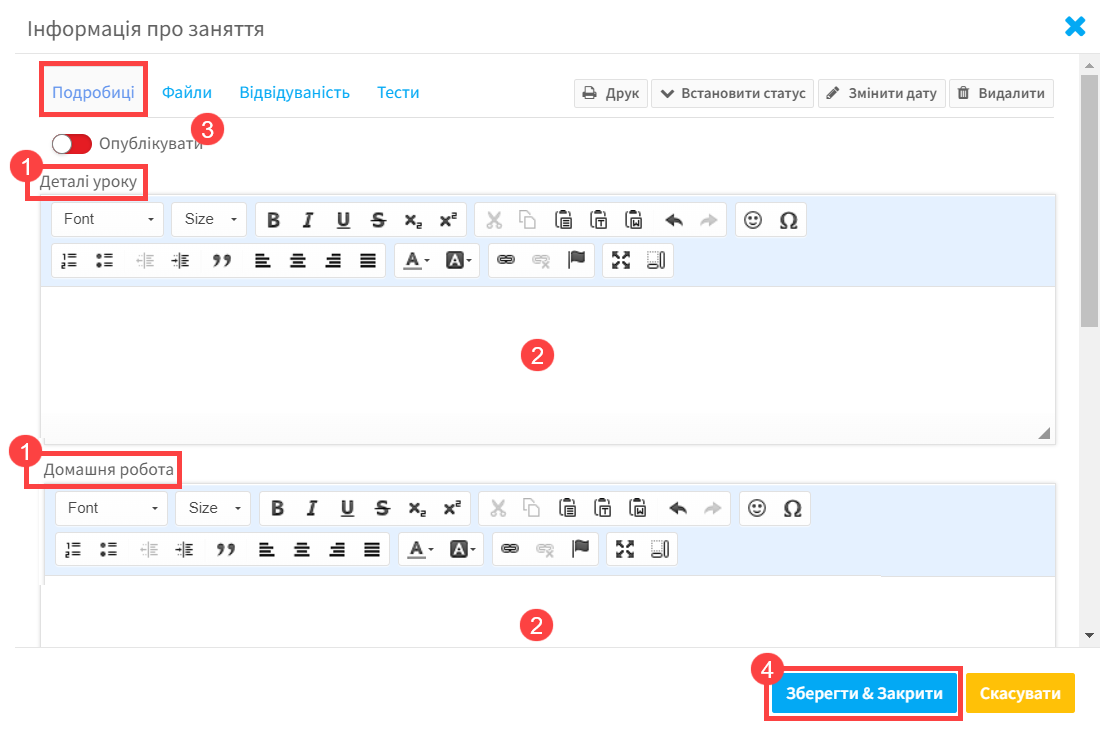The image size is (1117, 733).
Task: Insert anchor flag in the Деталі уроку editor
Action: click(576, 260)
